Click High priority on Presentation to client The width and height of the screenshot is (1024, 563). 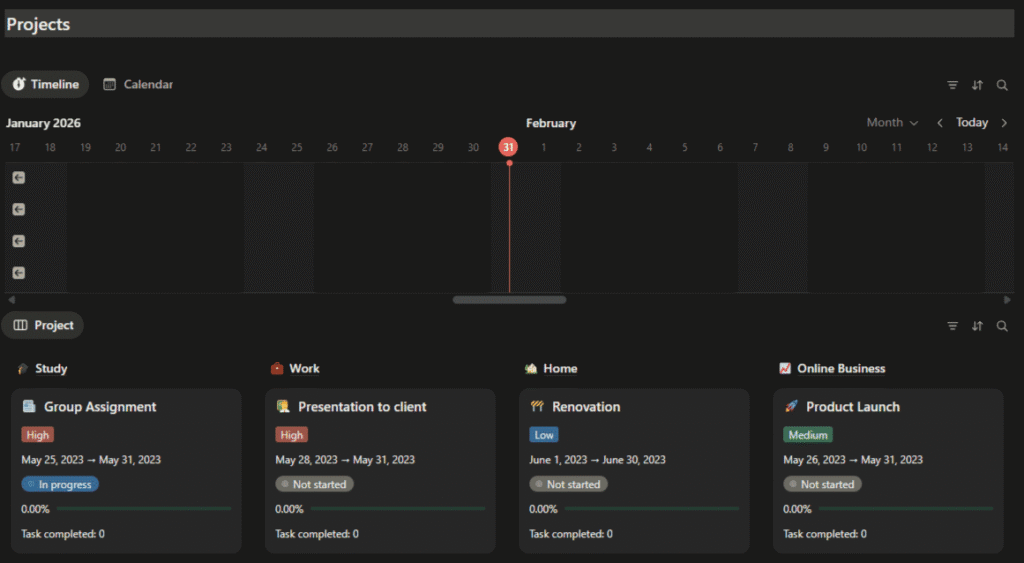291,435
